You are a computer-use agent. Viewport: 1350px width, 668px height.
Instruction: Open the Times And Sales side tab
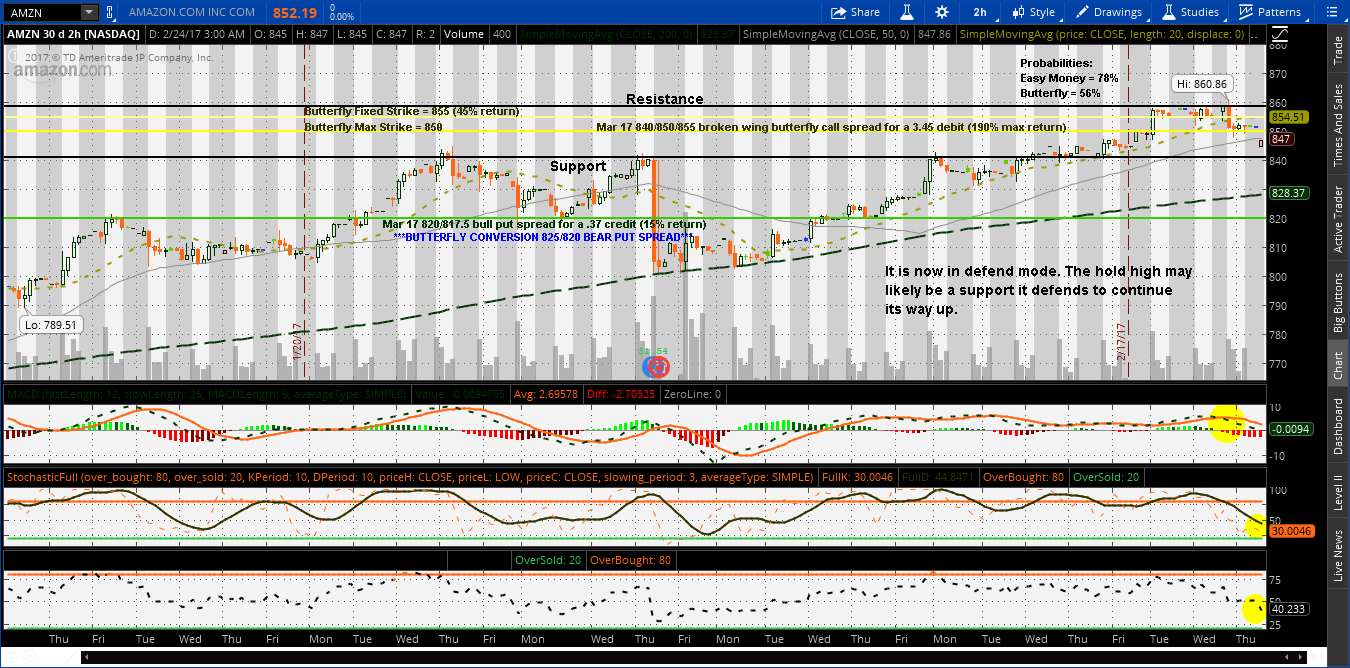point(1338,125)
